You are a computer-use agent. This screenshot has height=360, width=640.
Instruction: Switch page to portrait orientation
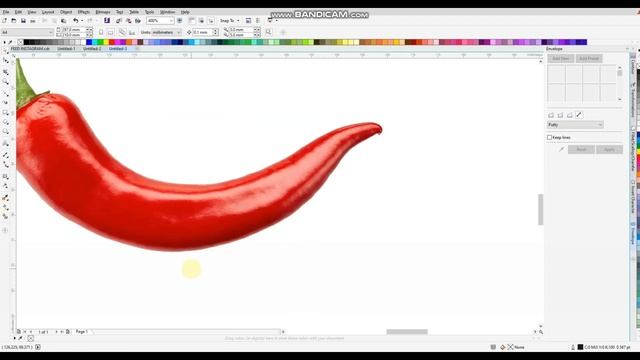coord(101,32)
